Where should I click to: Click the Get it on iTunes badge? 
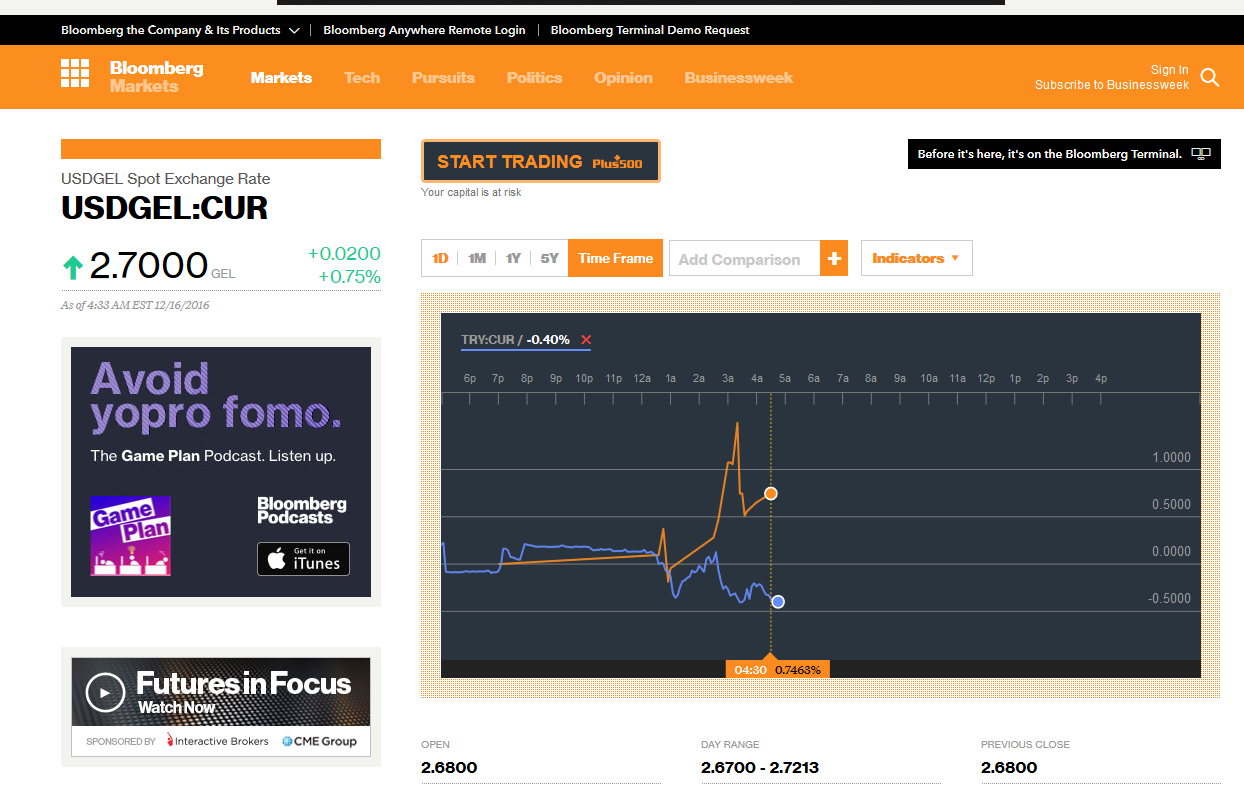[304, 559]
